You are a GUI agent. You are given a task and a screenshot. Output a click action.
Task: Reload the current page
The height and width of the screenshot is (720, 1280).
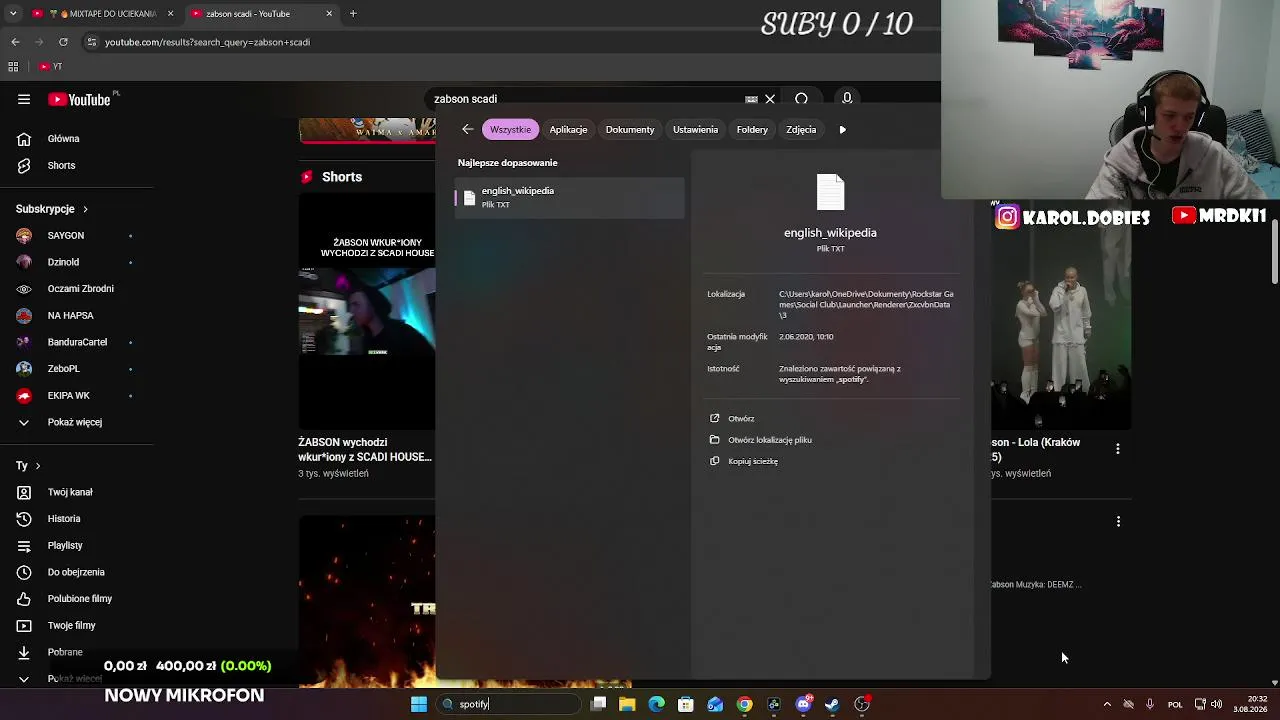click(x=63, y=42)
